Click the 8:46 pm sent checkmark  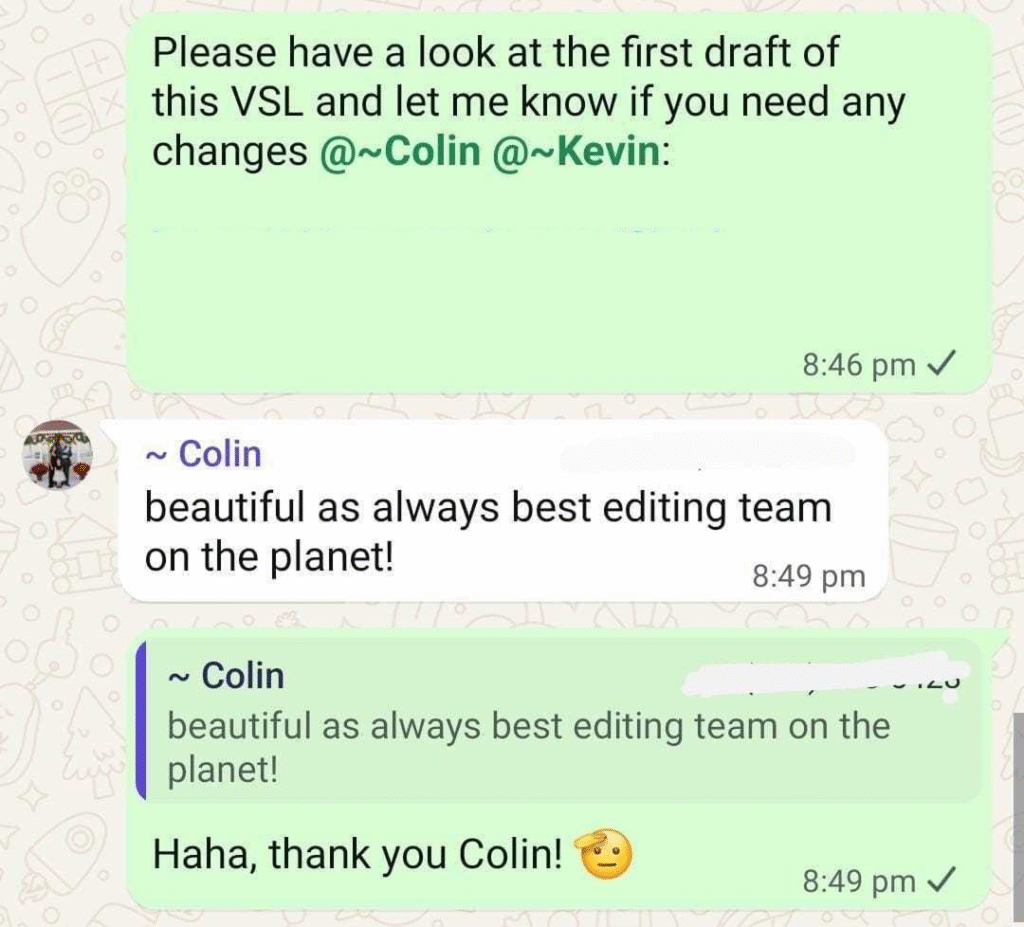942,364
